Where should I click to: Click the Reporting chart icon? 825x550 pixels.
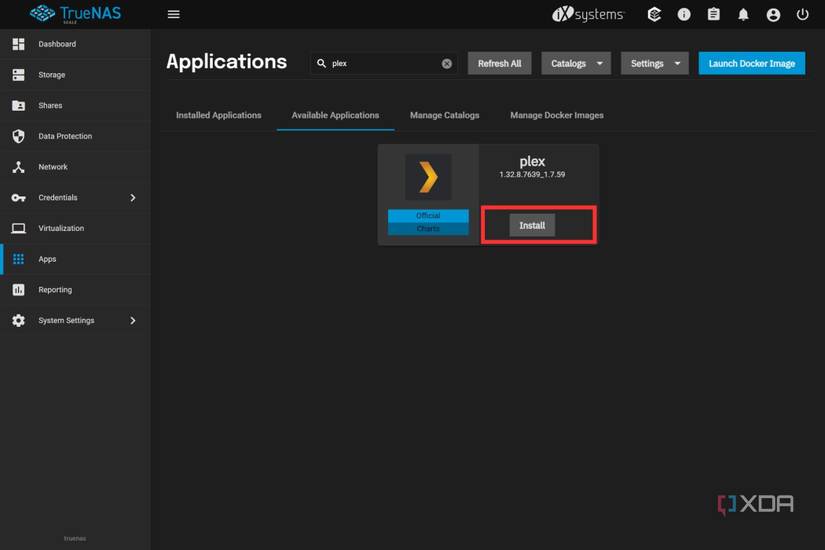[18, 289]
